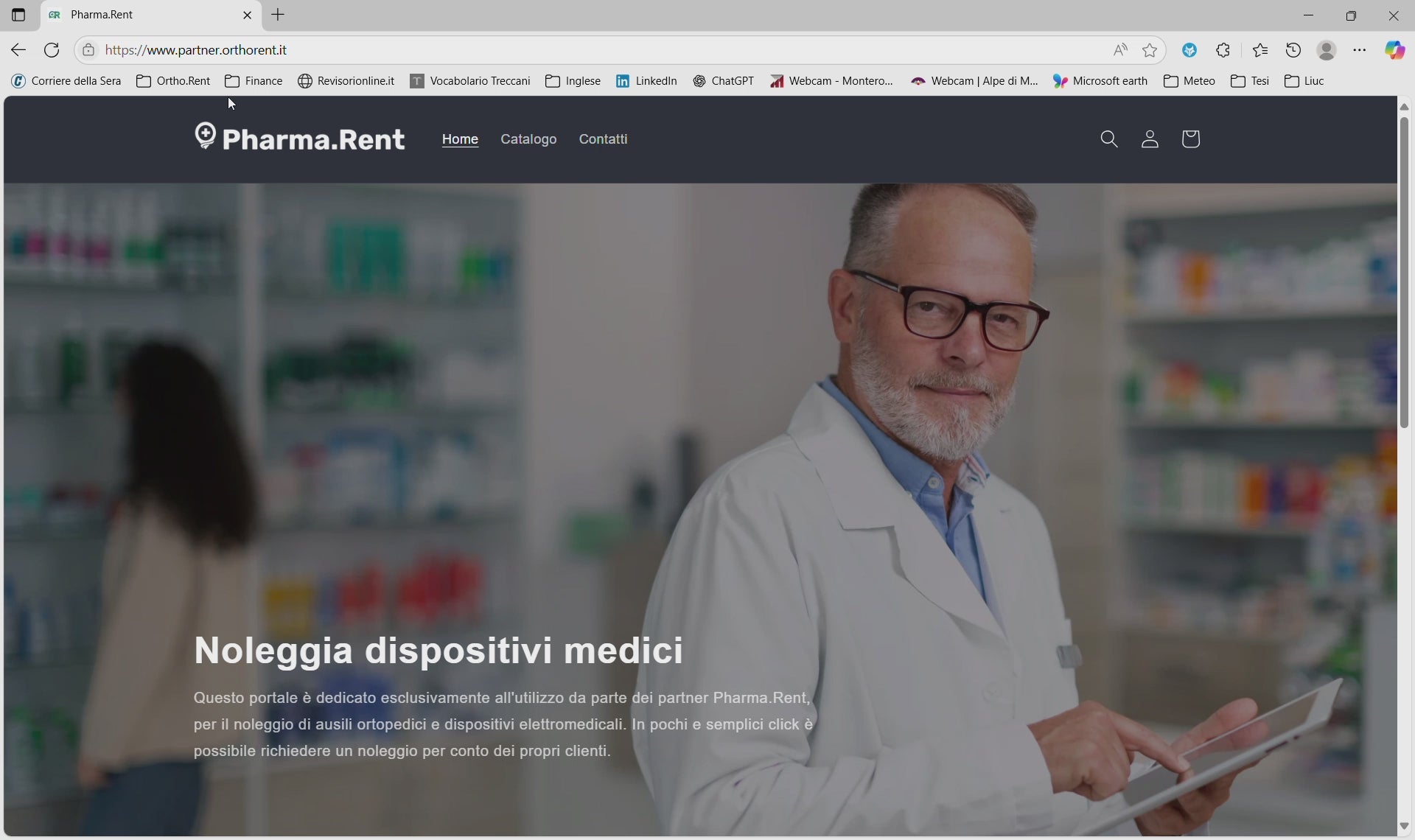Open the Ortho.Rent bookmarks folder
Screen dimensions: 1415x840
click(x=174, y=81)
